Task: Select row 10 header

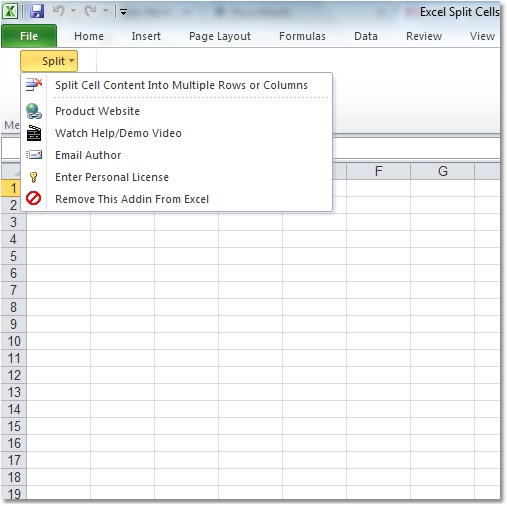Action: (13, 341)
